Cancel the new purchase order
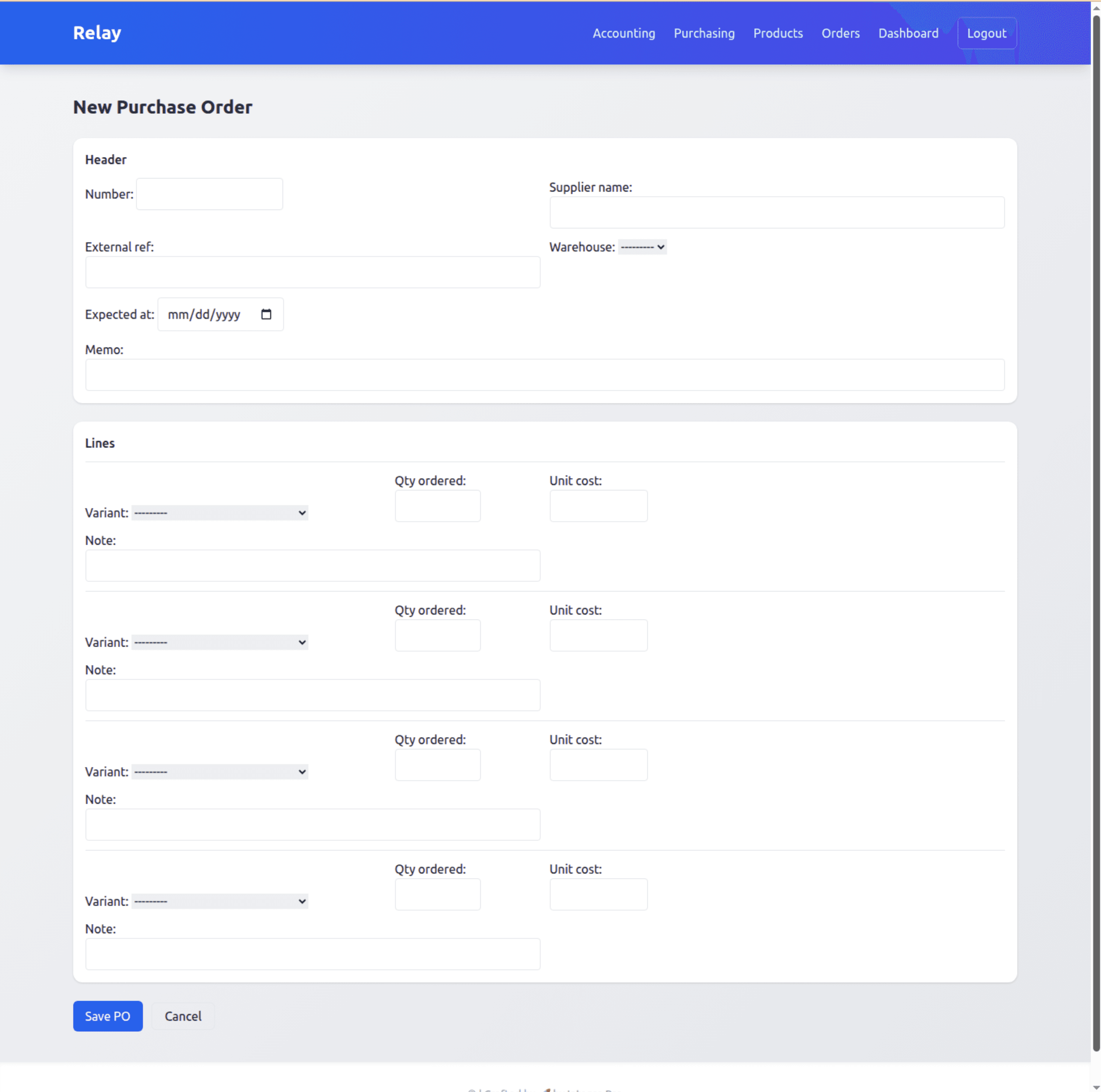1101x1092 pixels. 183,1015
